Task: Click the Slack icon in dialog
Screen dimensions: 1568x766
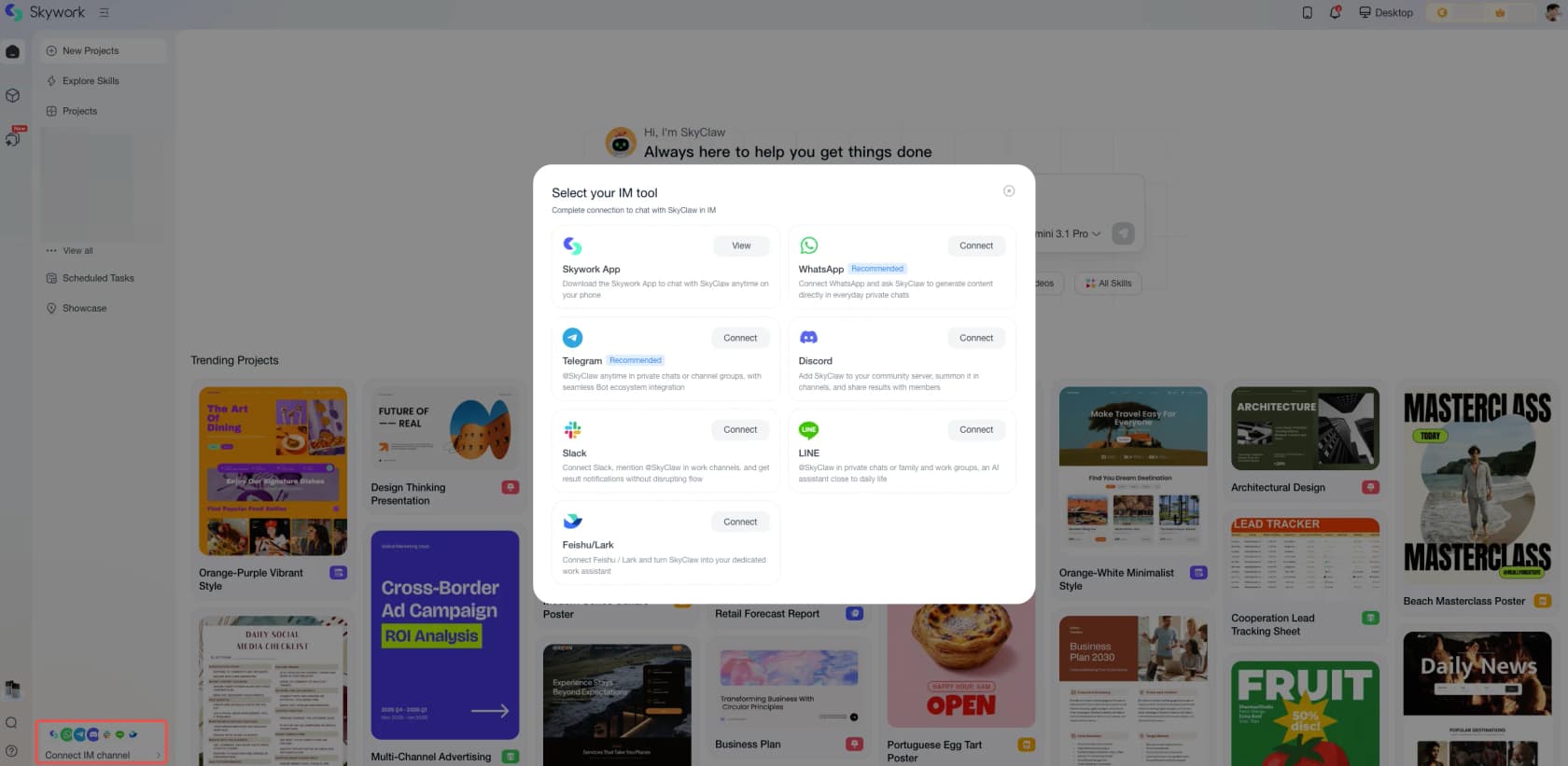Action: coord(572,429)
